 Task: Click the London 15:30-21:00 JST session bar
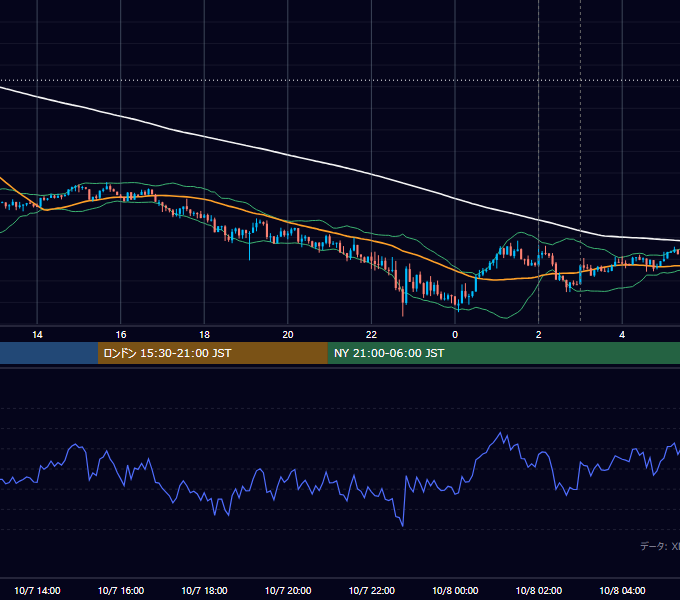pyautogui.click(x=212, y=353)
